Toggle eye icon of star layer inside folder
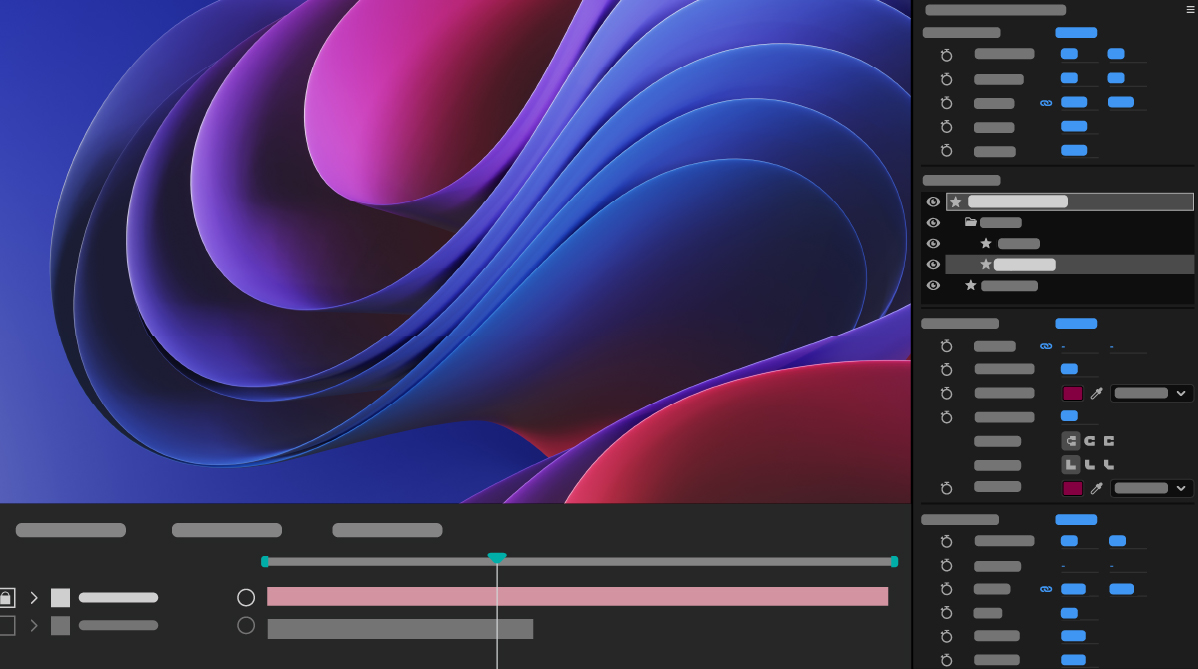1198x669 pixels. [x=933, y=244]
